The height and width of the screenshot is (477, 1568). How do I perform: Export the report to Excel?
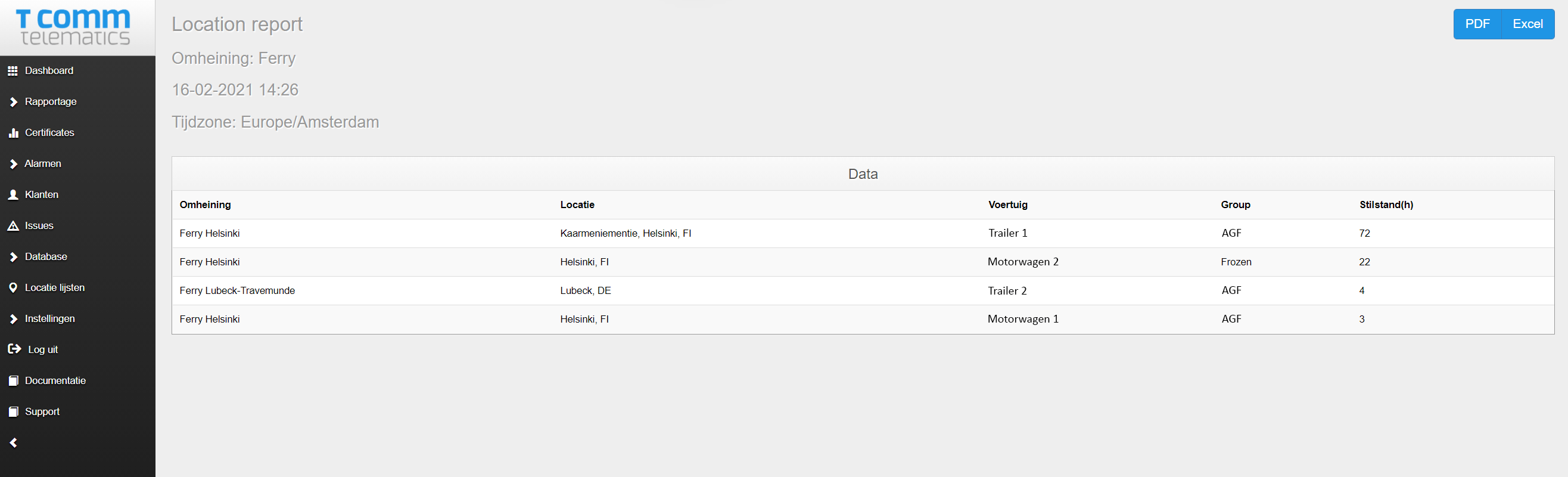pos(1527,24)
